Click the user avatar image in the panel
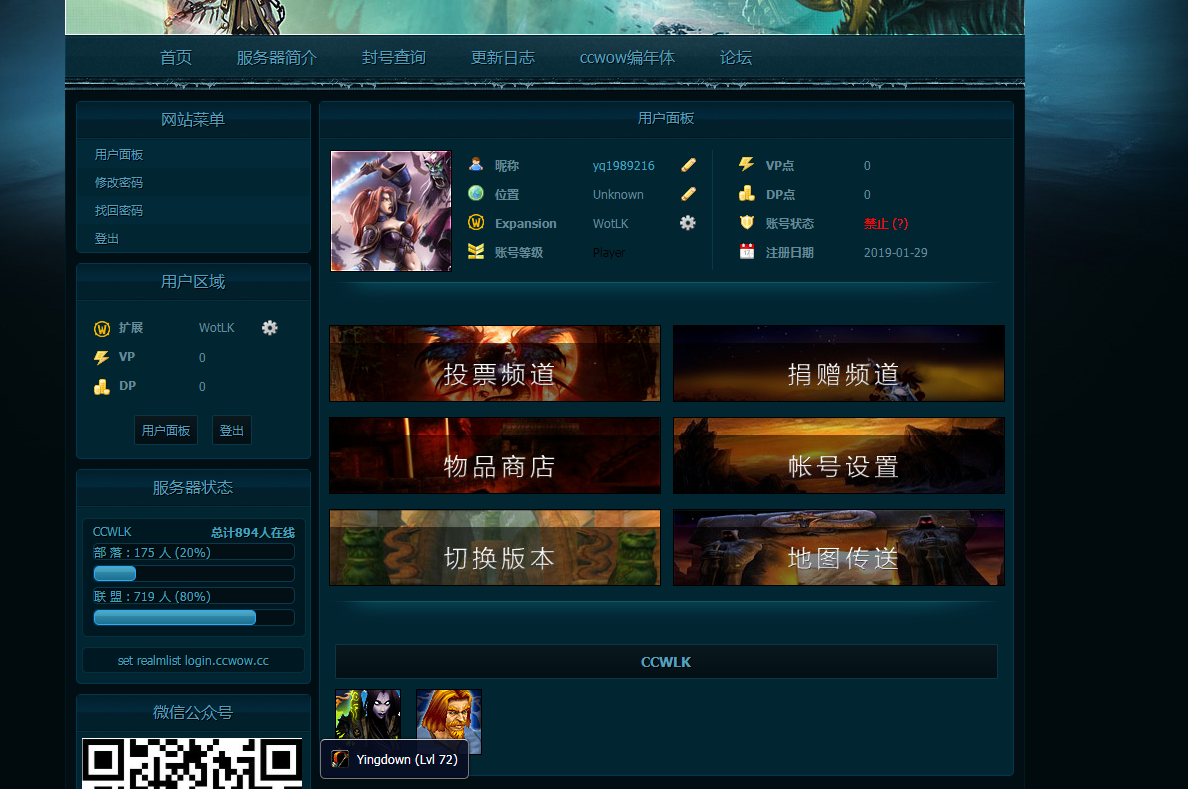1188x789 pixels. (x=391, y=211)
